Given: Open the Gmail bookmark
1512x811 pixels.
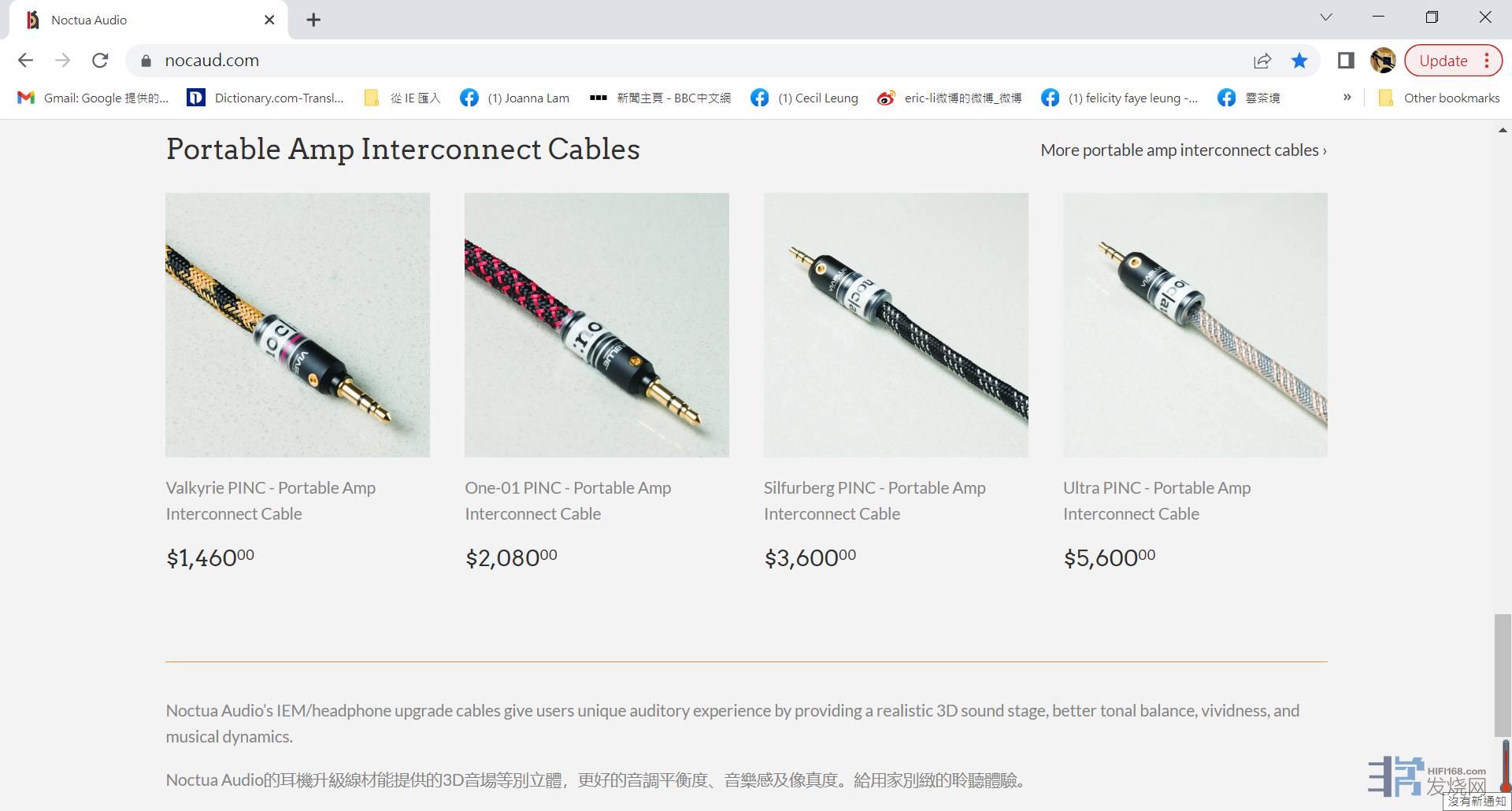Looking at the screenshot, I should tap(93, 98).
